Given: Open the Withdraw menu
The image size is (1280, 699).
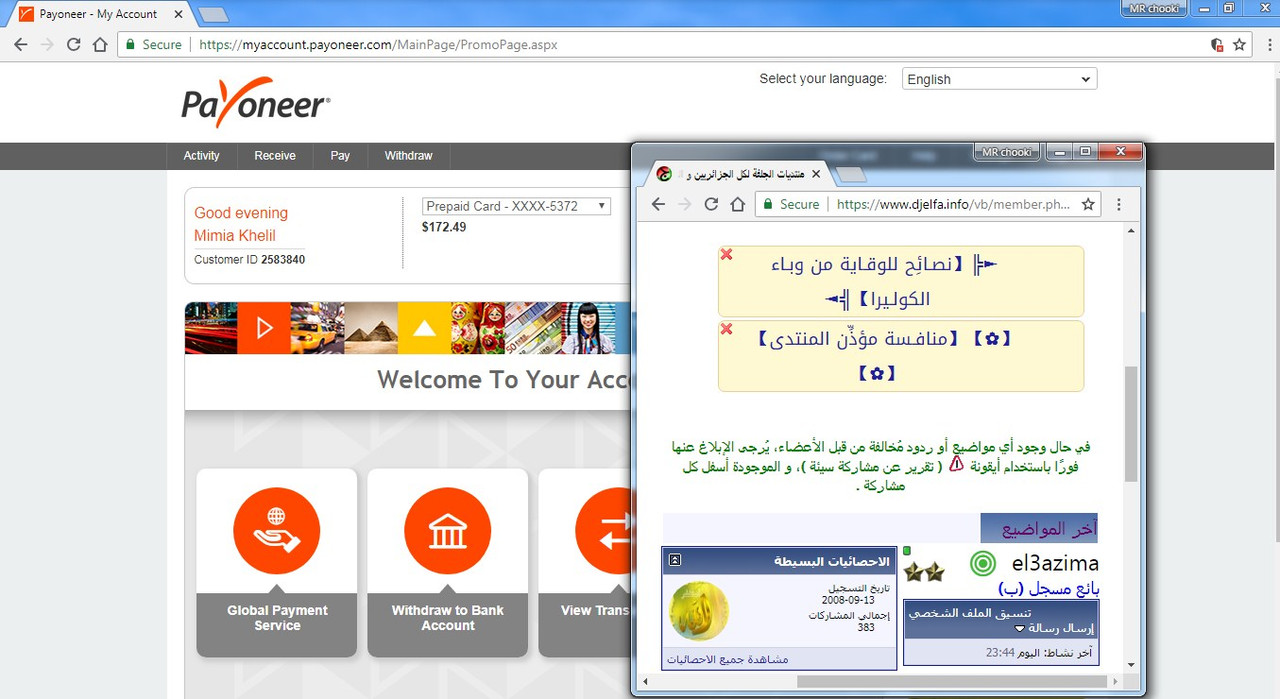Looking at the screenshot, I should pos(408,156).
